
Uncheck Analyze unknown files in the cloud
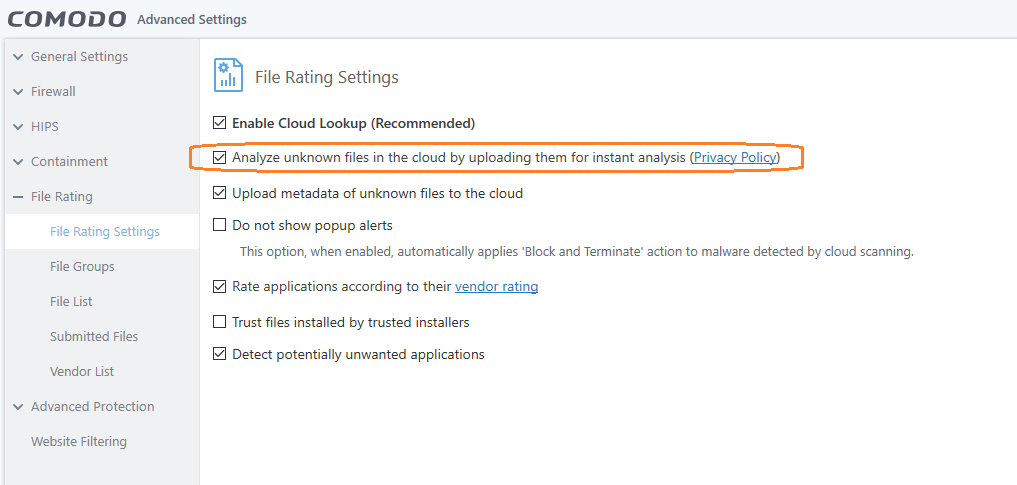220,158
